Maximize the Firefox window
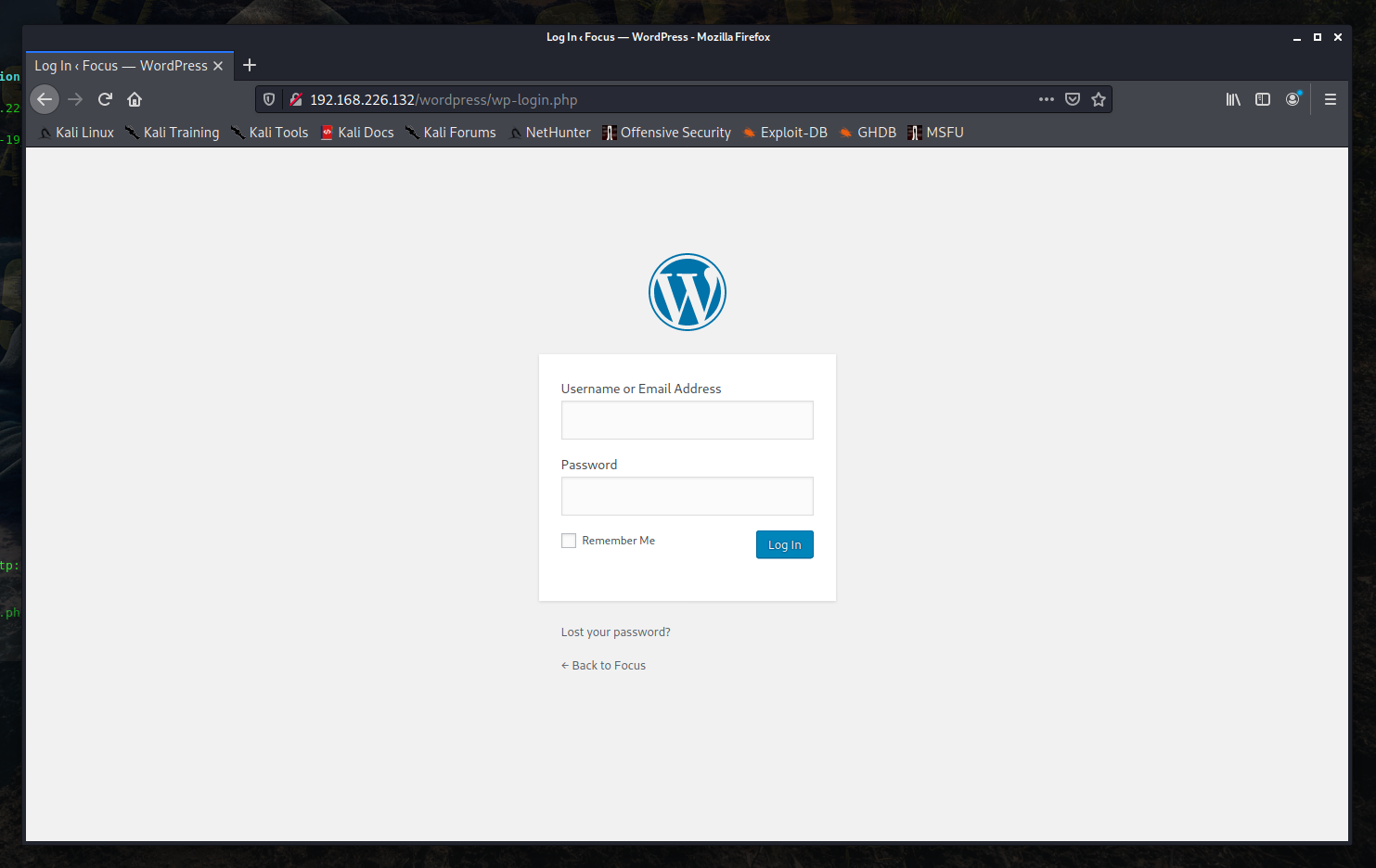 click(x=1318, y=37)
